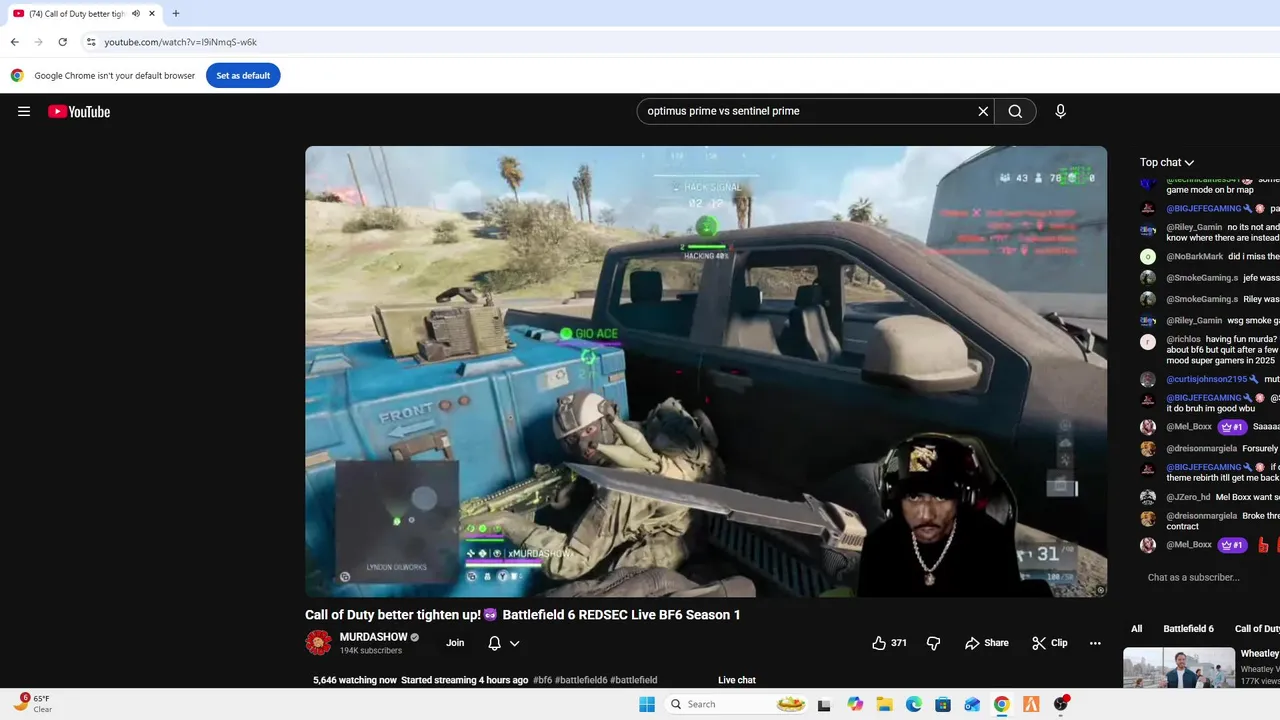Click @JZero_hd chat username
The width and height of the screenshot is (1280, 720).
pos(1188,497)
